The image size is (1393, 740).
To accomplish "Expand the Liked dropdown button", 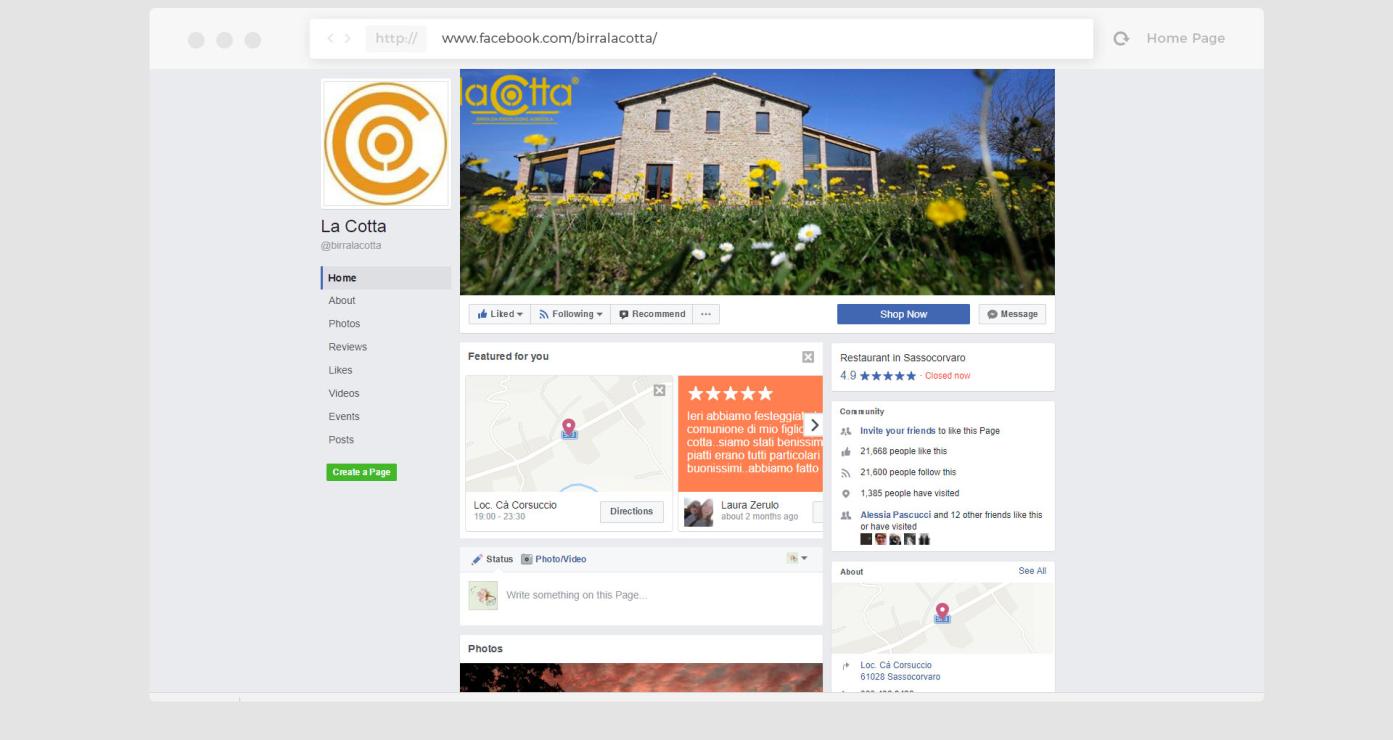I will pos(499,314).
